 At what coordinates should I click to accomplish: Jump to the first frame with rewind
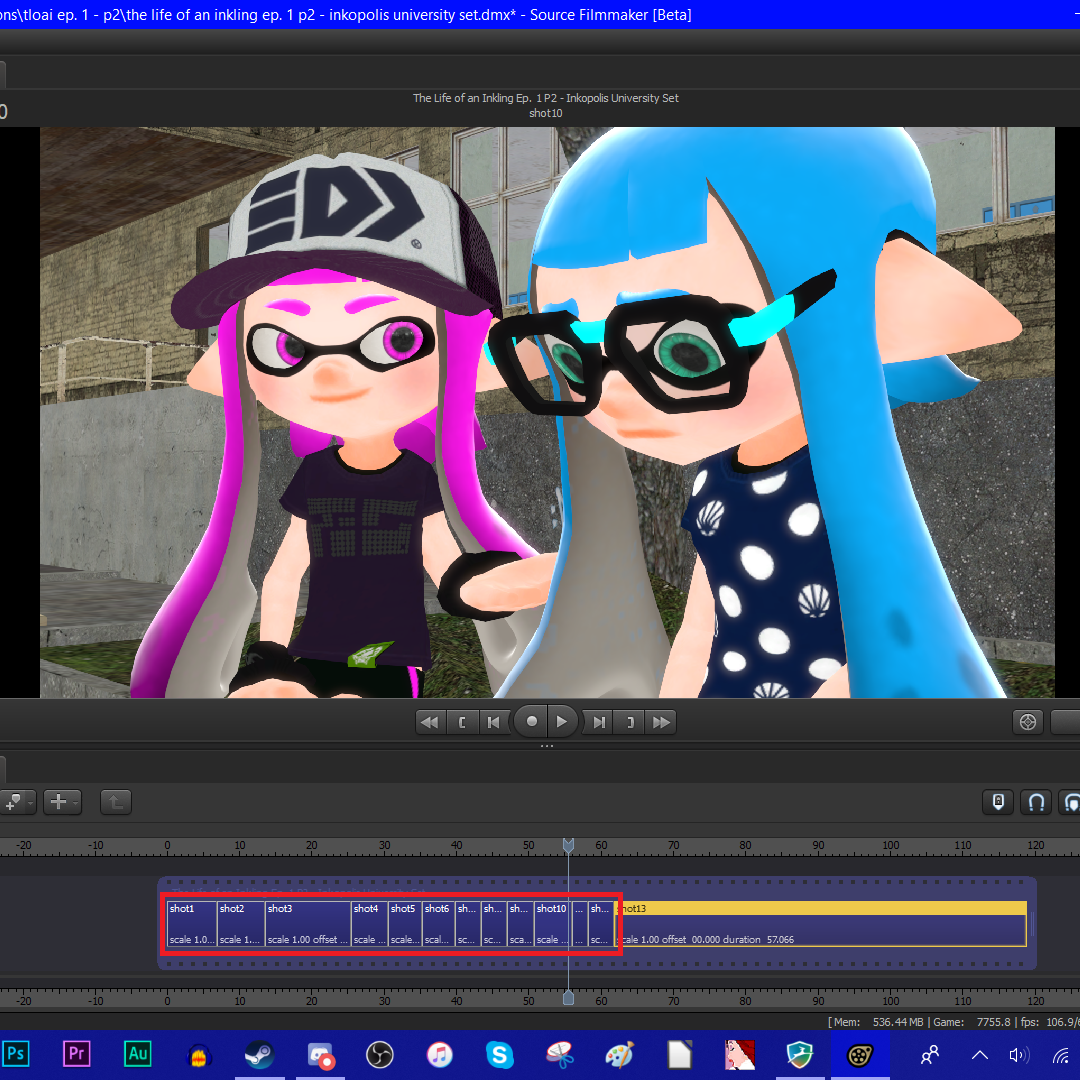[430, 721]
